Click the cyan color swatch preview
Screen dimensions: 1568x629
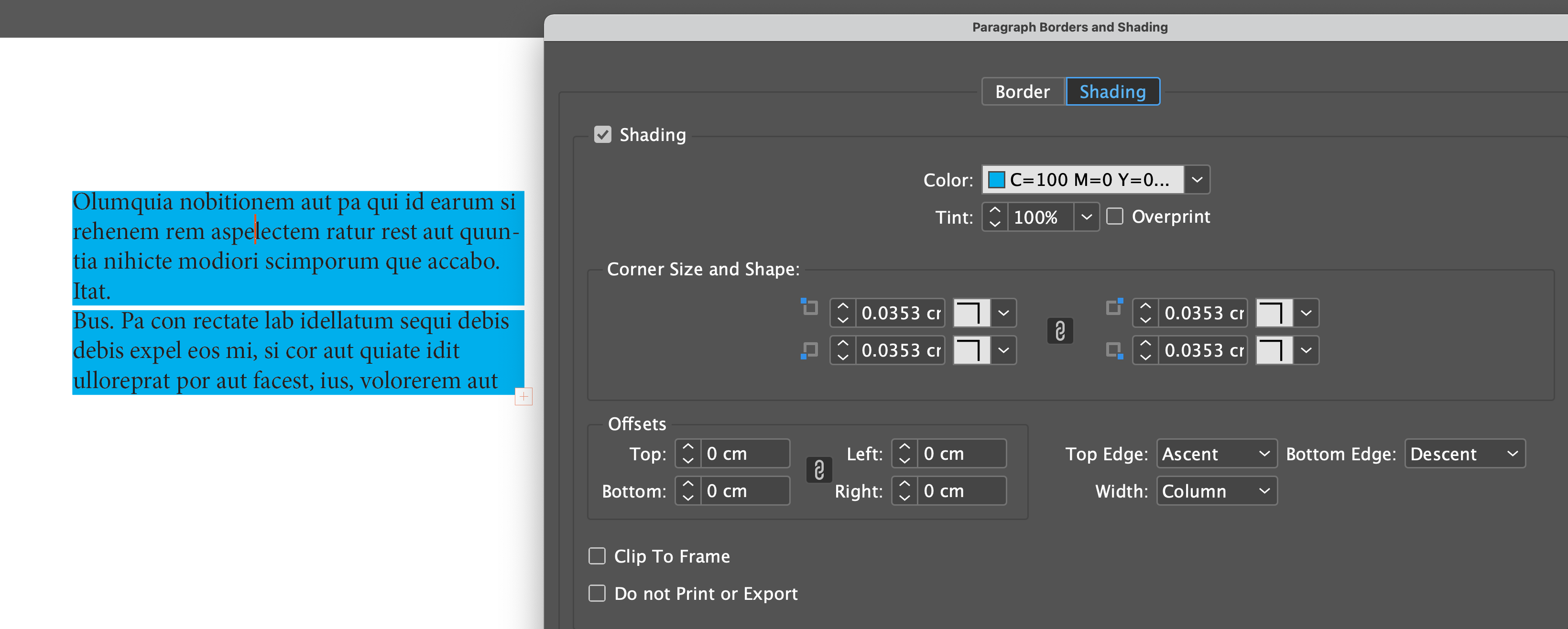(x=996, y=180)
